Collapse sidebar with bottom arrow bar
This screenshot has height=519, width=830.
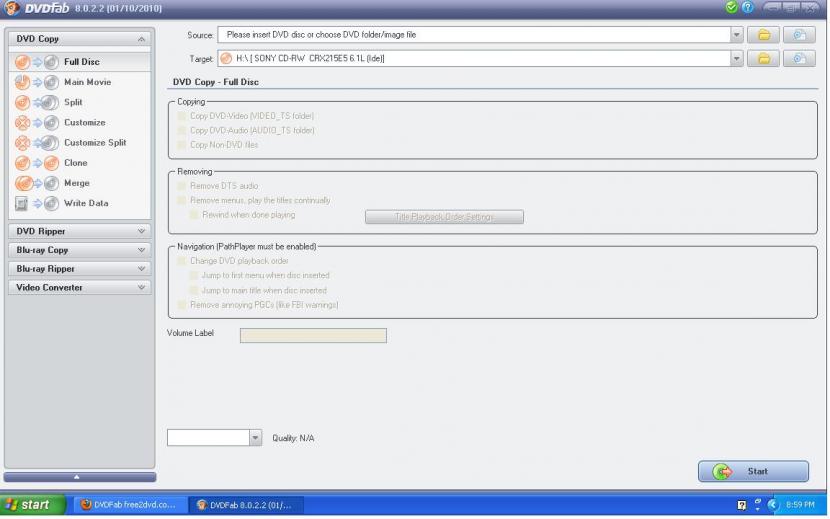(80, 478)
